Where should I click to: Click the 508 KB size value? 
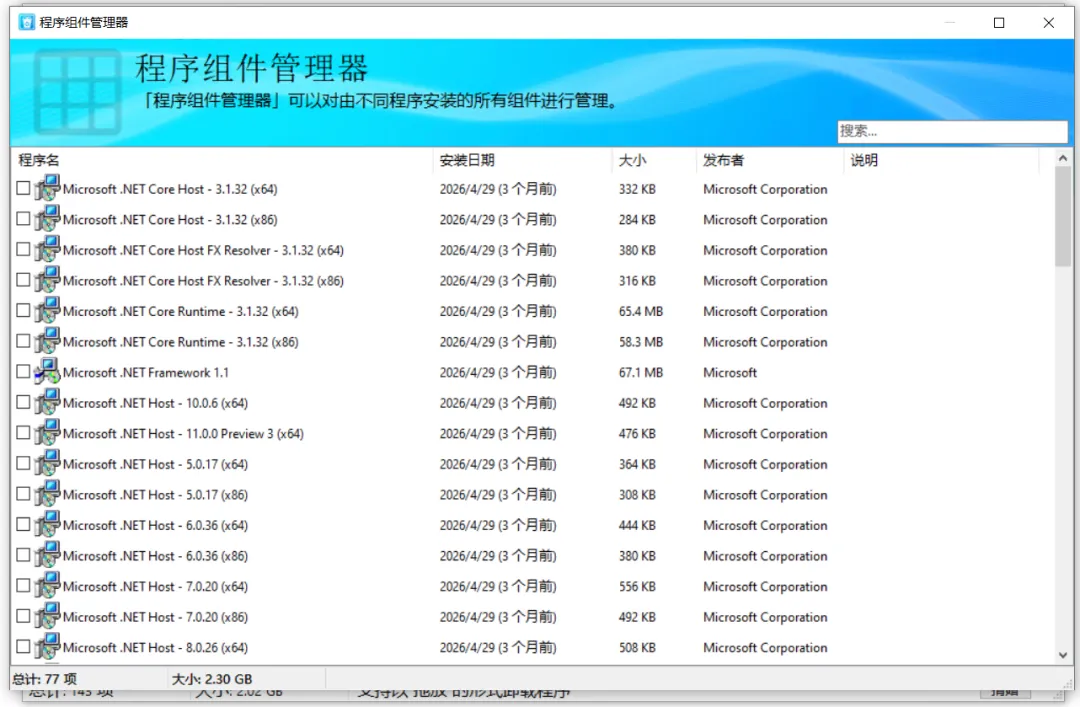(x=637, y=647)
